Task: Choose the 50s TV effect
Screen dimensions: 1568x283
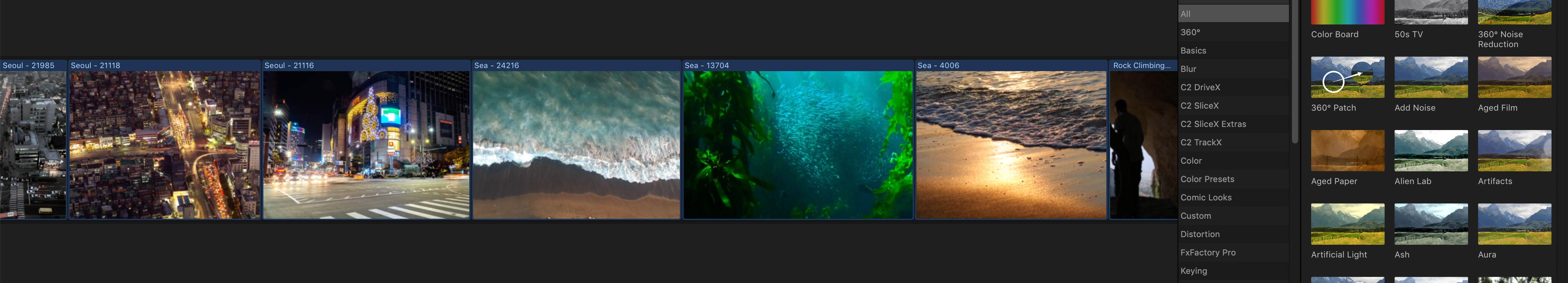Action: click(1431, 12)
